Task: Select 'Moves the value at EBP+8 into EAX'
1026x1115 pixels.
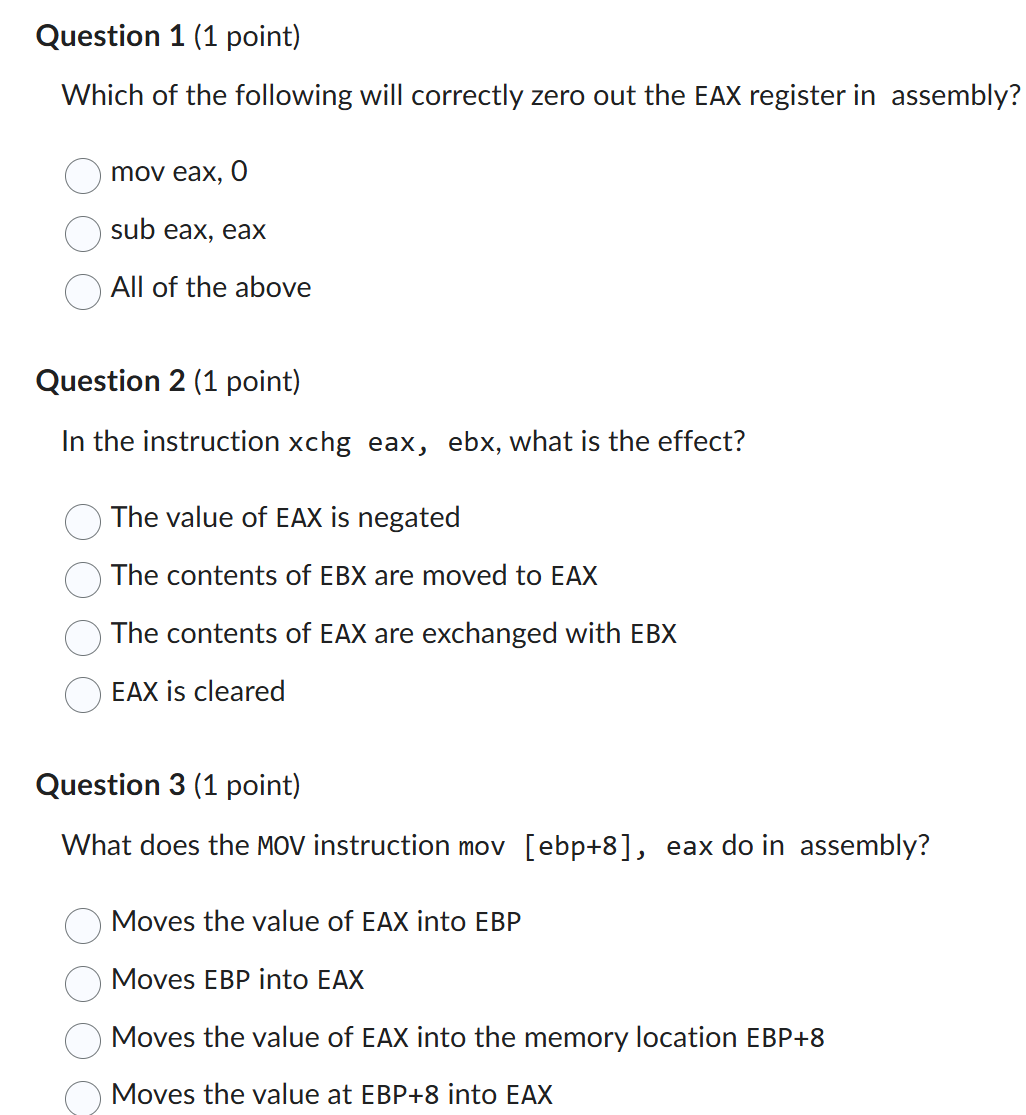Action: click(82, 1098)
